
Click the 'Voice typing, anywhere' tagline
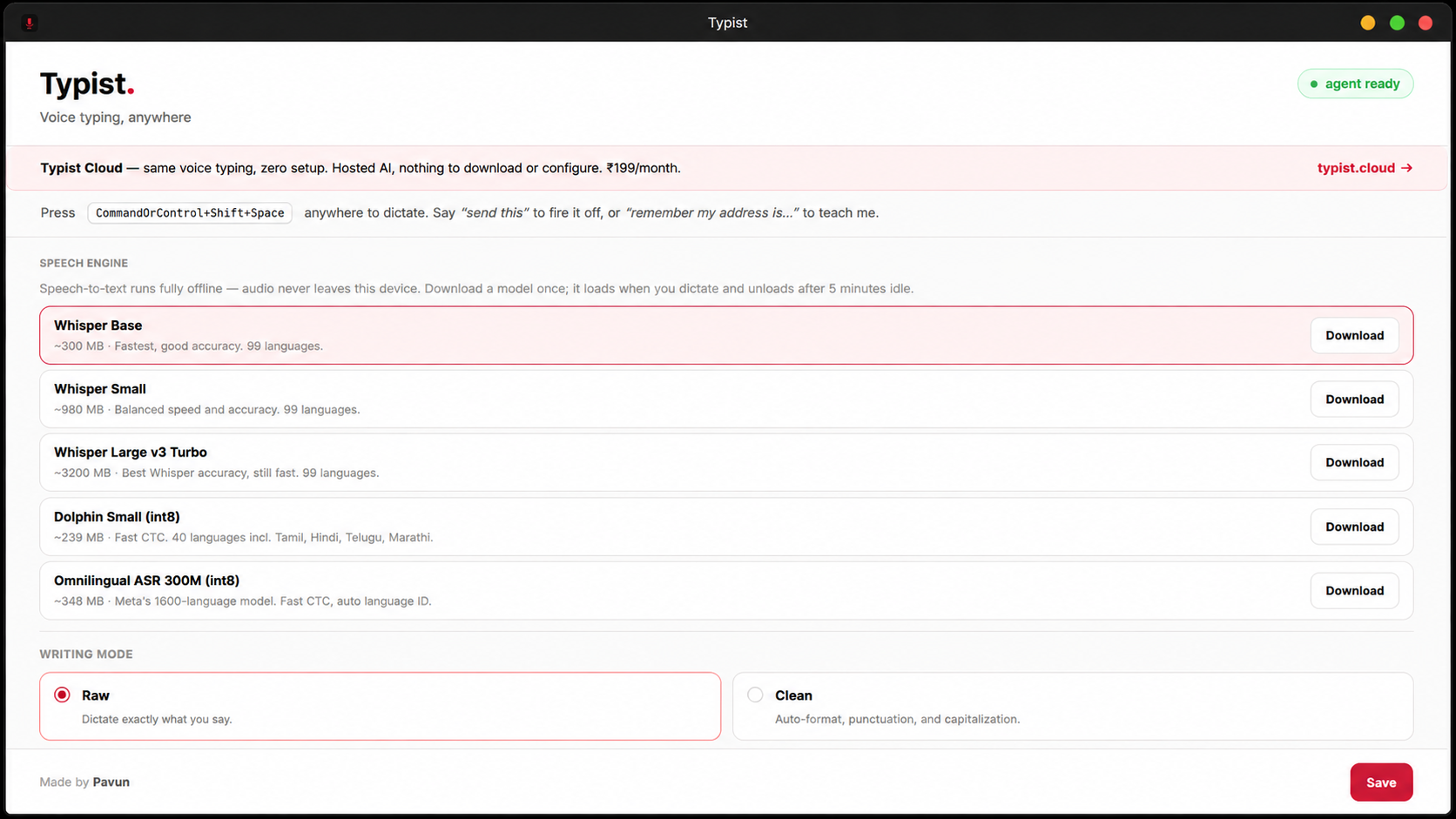(115, 117)
